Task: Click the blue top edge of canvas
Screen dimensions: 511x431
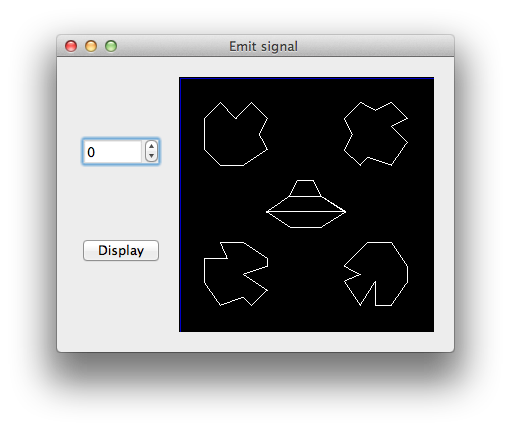Action: pyautogui.click(x=306, y=78)
